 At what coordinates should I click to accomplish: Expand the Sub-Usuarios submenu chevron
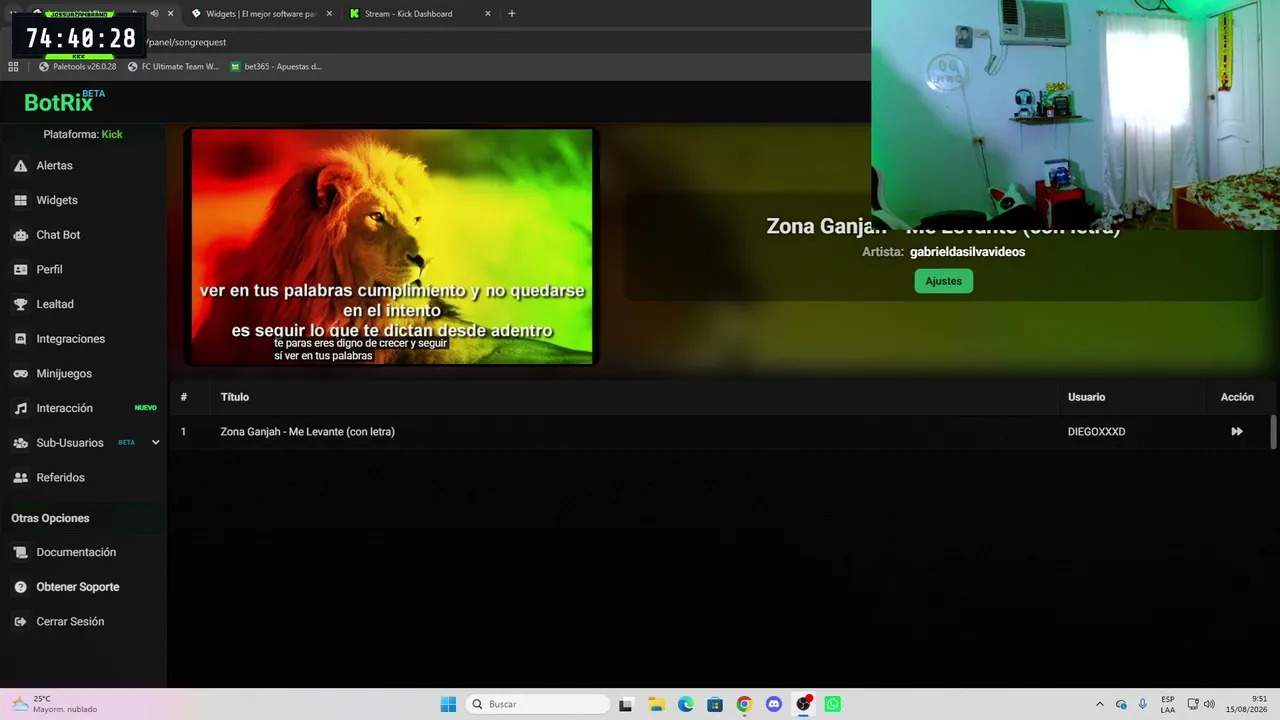point(155,442)
